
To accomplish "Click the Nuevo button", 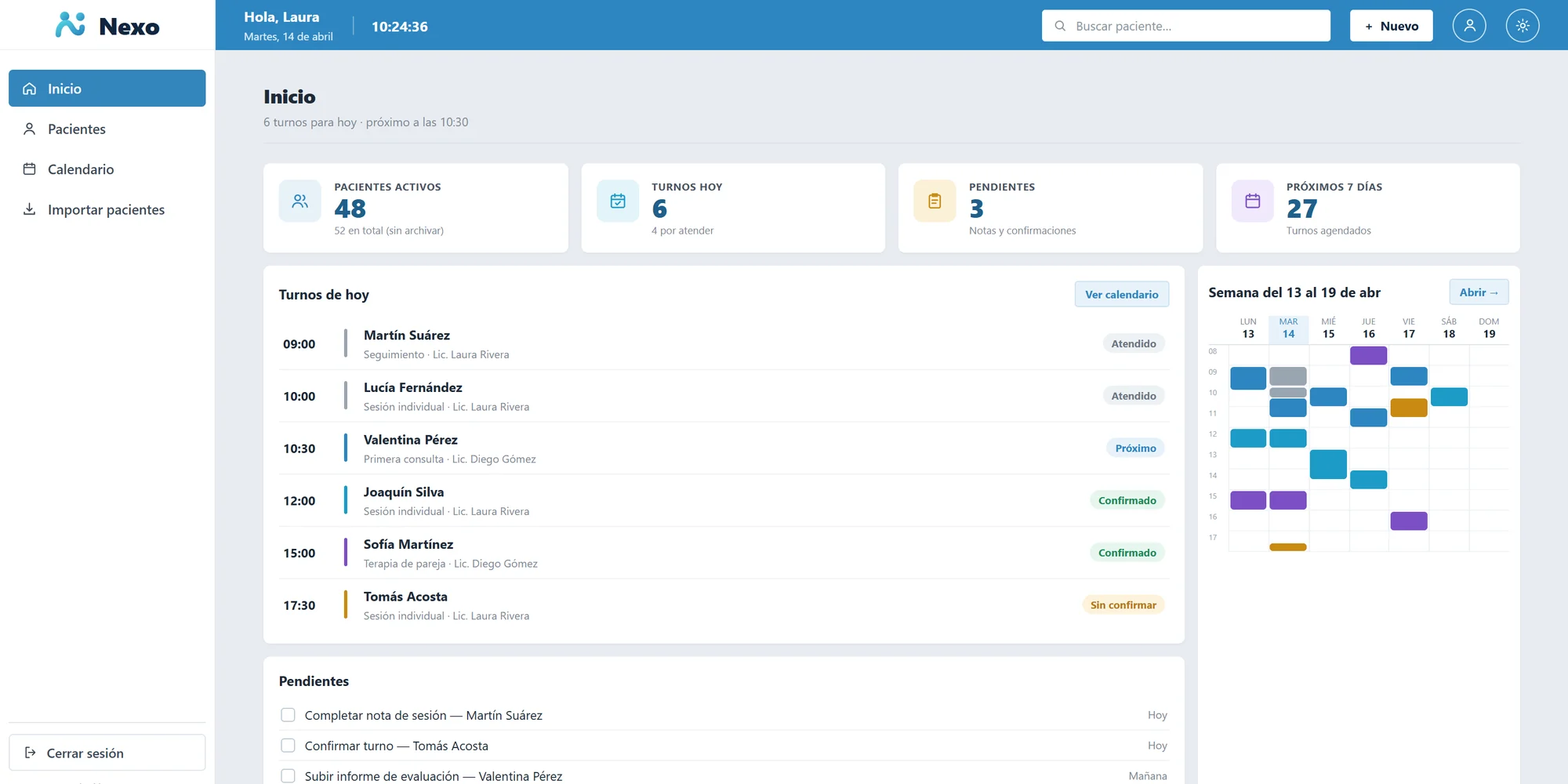I will tap(1391, 26).
